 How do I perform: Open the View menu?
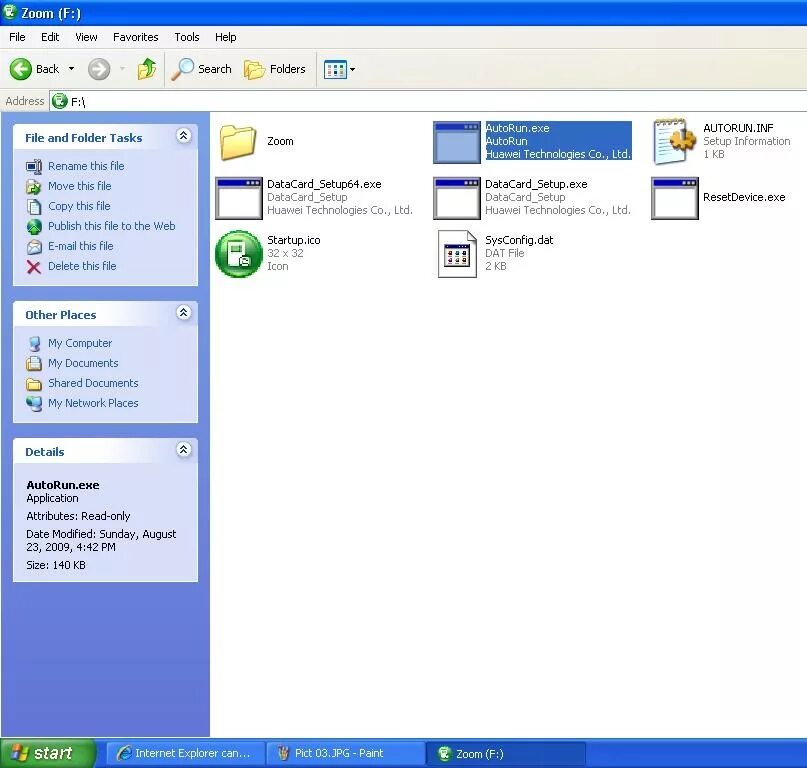86,37
